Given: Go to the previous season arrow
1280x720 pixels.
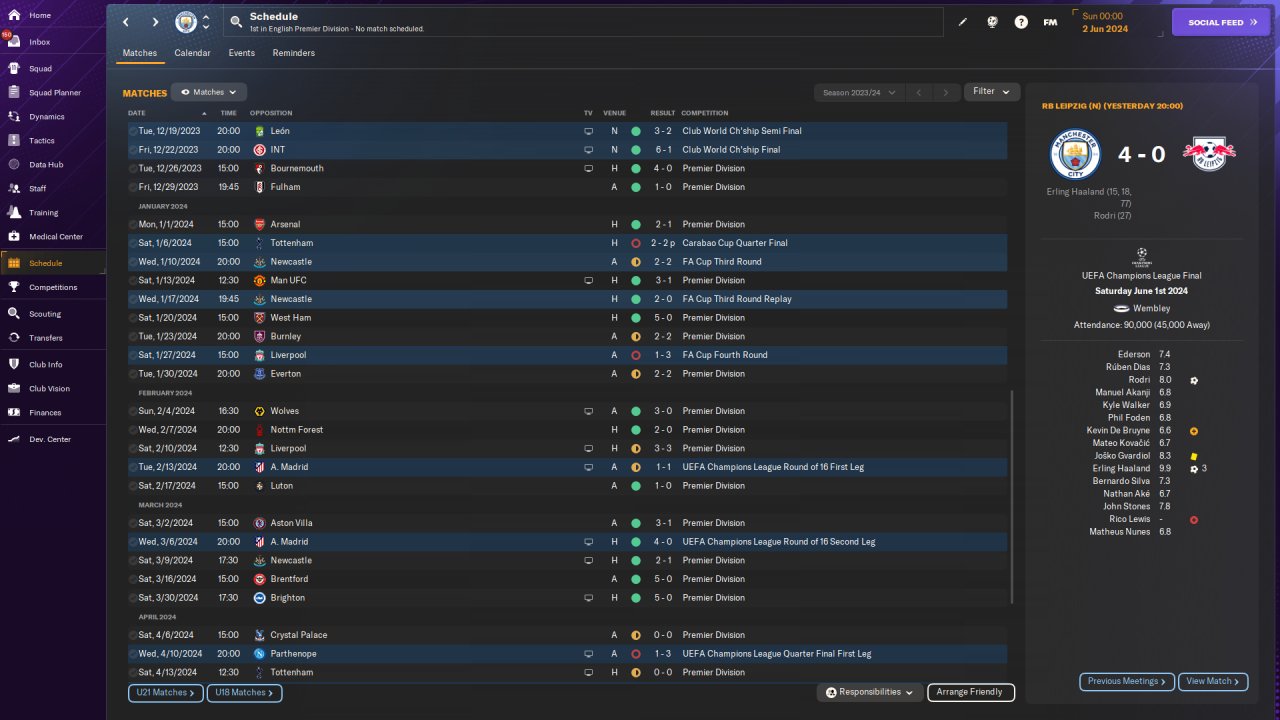Looking at the screenshot, I should (x=919, y=93).
